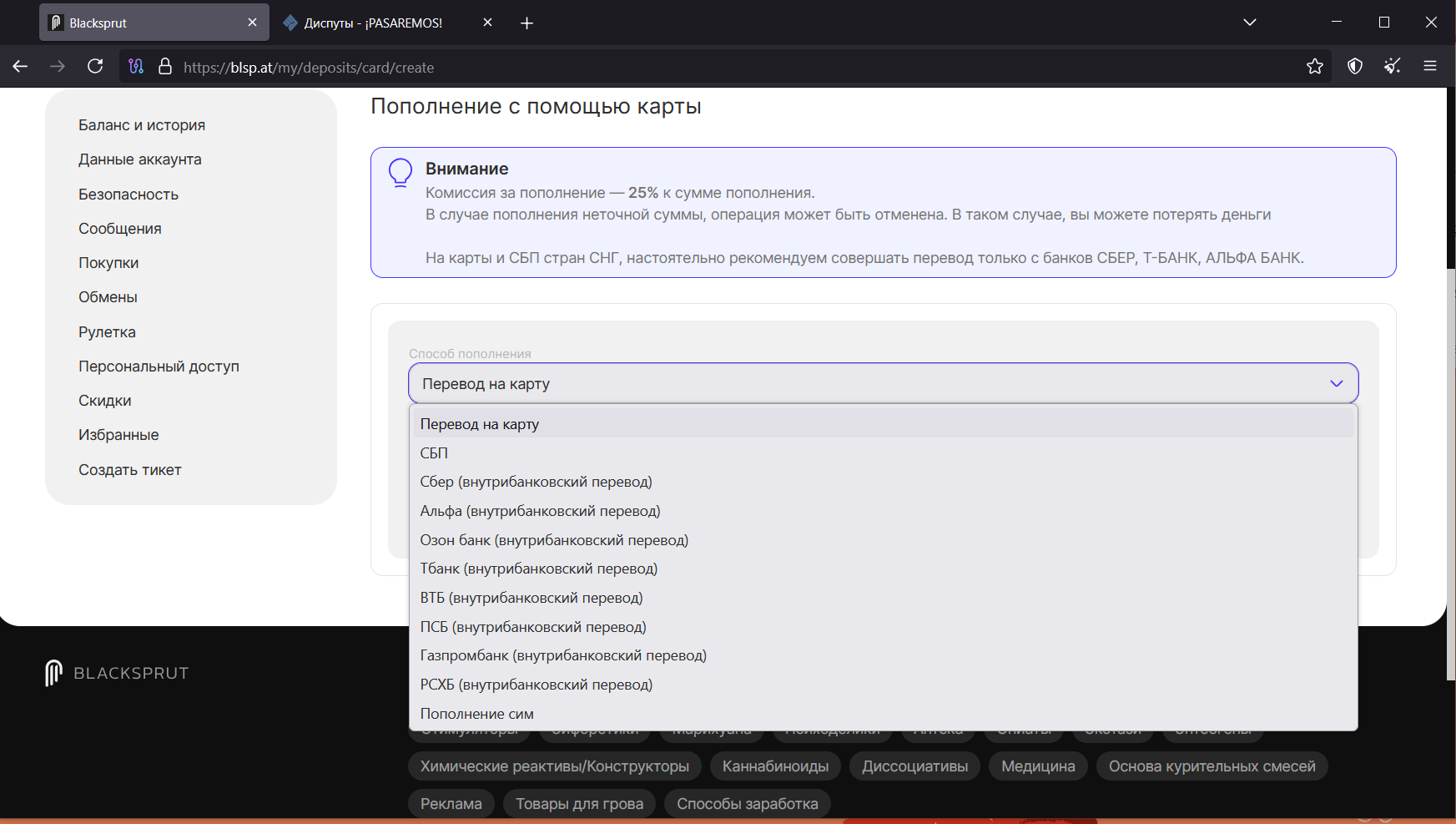Click the browser back arrow

click(20, 67)
